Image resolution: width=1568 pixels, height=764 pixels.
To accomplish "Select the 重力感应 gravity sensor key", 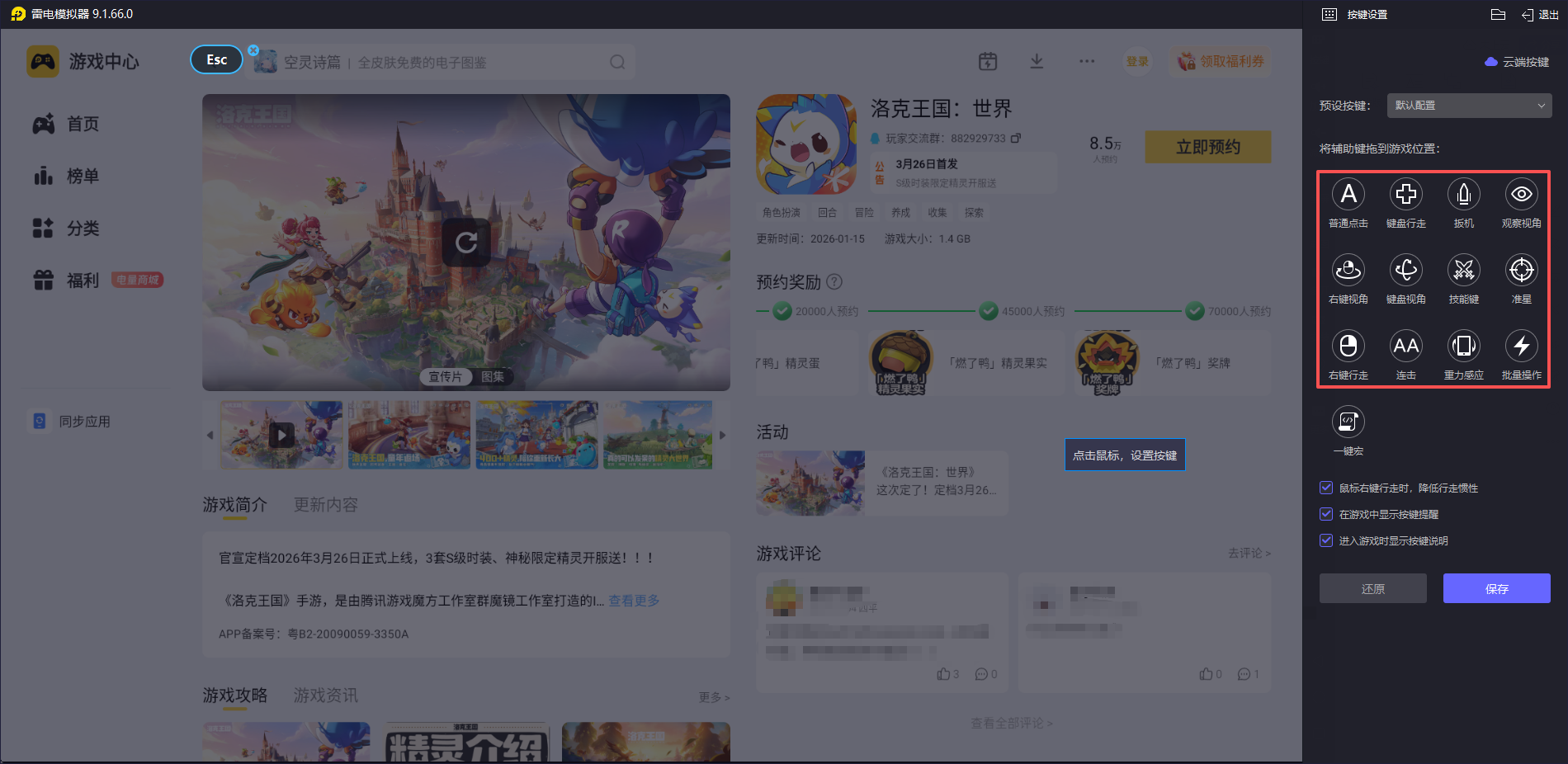I will [x=1464, y=346].
